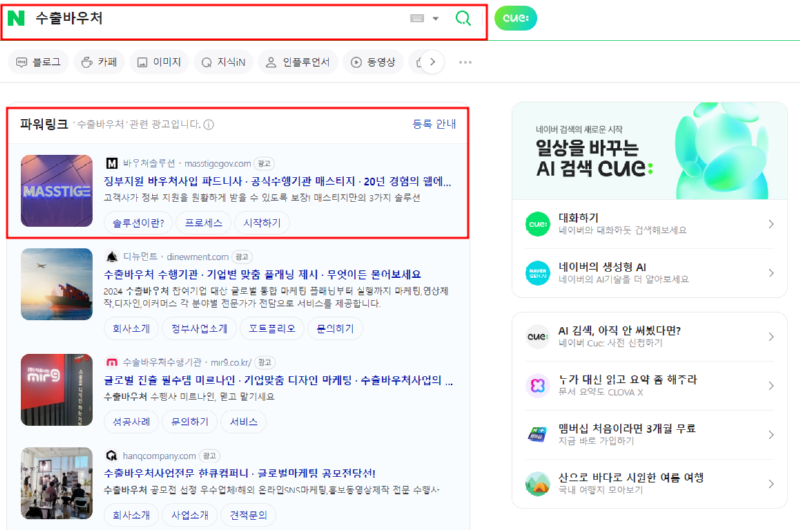This screenshot has width=800, height=530.
Task: Click the 견적문의 chip
Action: coord(248,515)
